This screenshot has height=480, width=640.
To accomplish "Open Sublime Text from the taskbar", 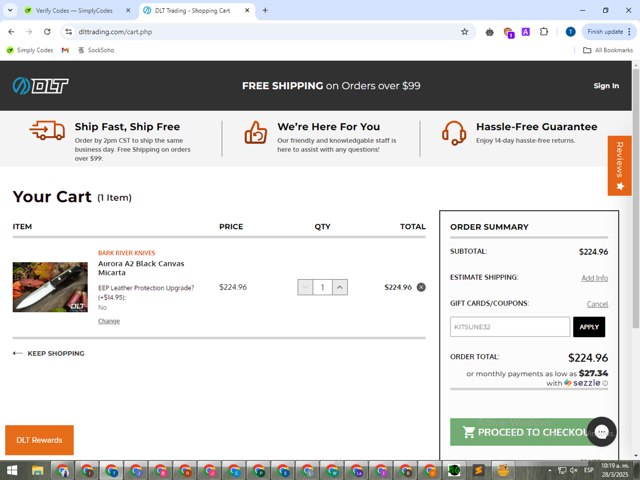I will pyautogui.click(x=478, y=471).
